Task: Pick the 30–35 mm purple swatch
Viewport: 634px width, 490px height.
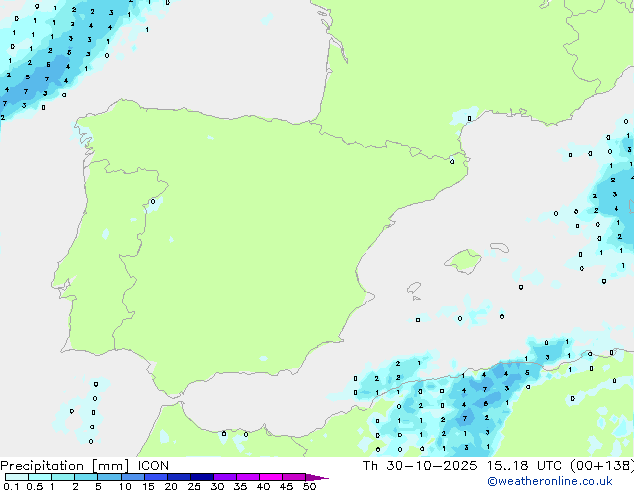Action: tap(225, 477)
